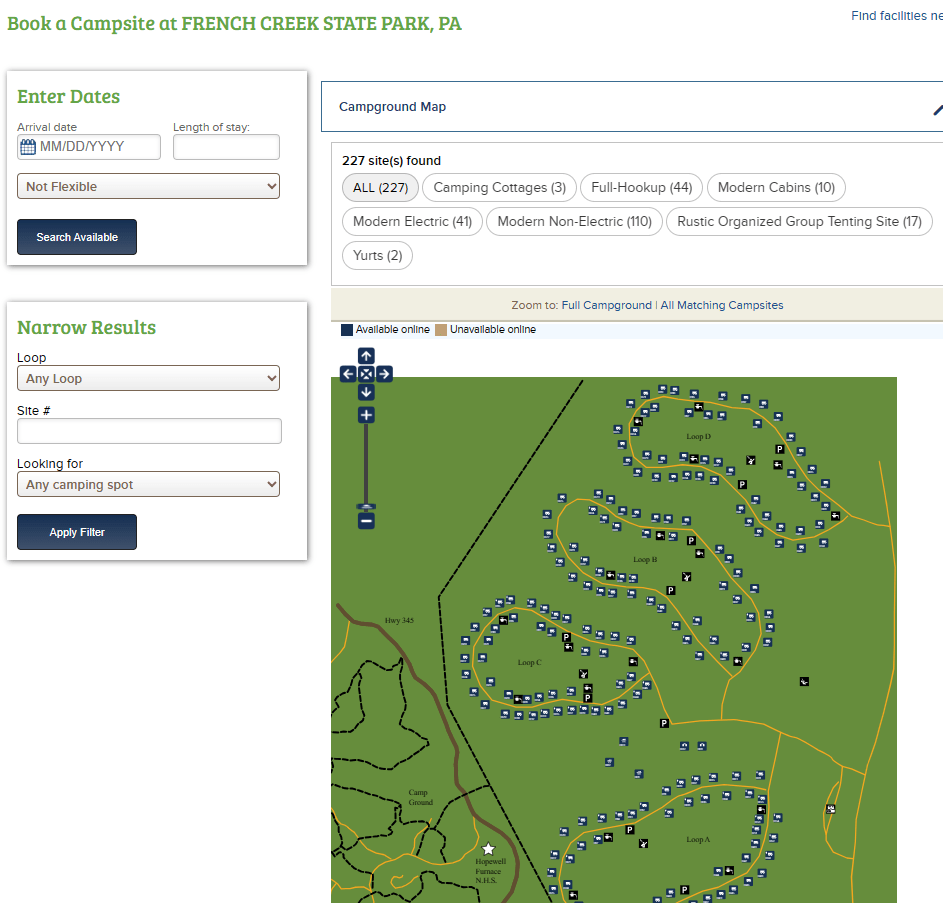Reset map view with the center icon
Screen dimensions: 943x907
[366, 374]
